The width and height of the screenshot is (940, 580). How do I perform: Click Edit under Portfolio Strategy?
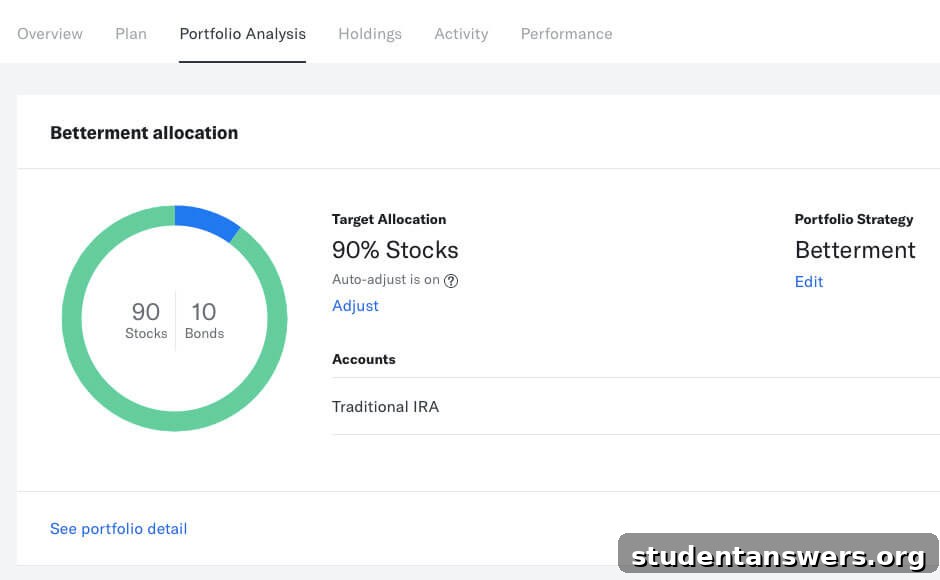[809, 281]
